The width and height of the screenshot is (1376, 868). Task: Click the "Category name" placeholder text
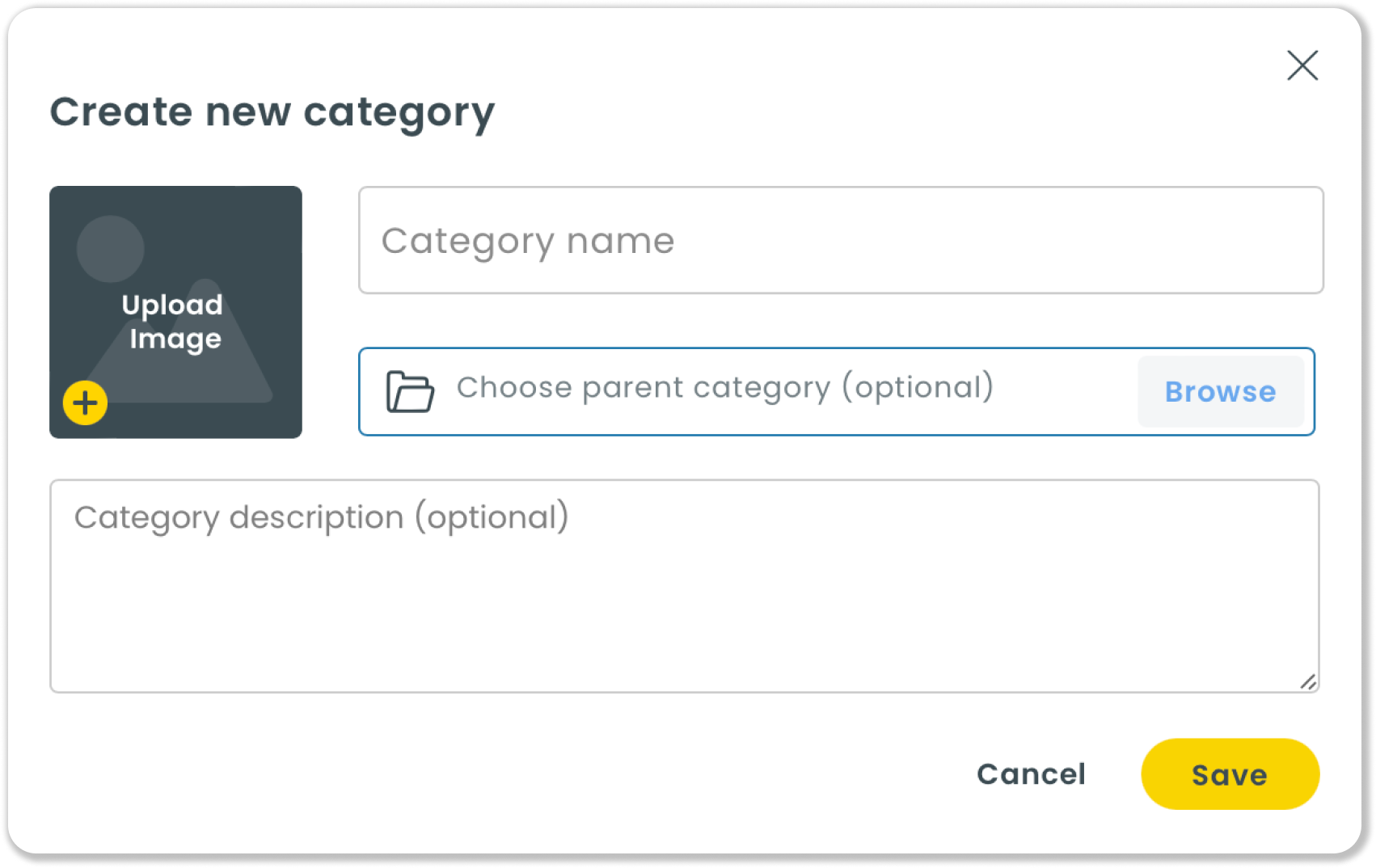[528, 241]
